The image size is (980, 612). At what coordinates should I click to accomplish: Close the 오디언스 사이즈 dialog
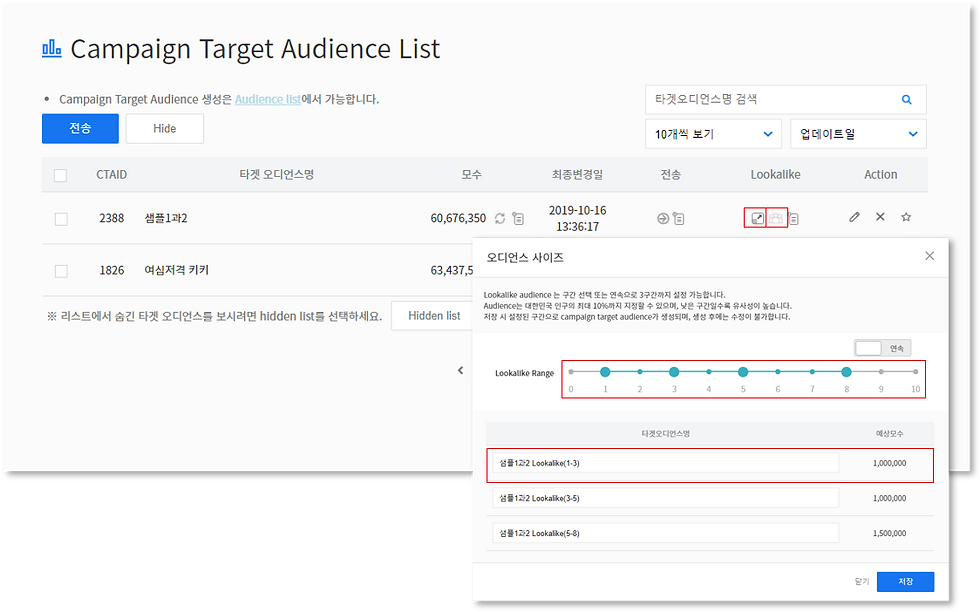929,256
